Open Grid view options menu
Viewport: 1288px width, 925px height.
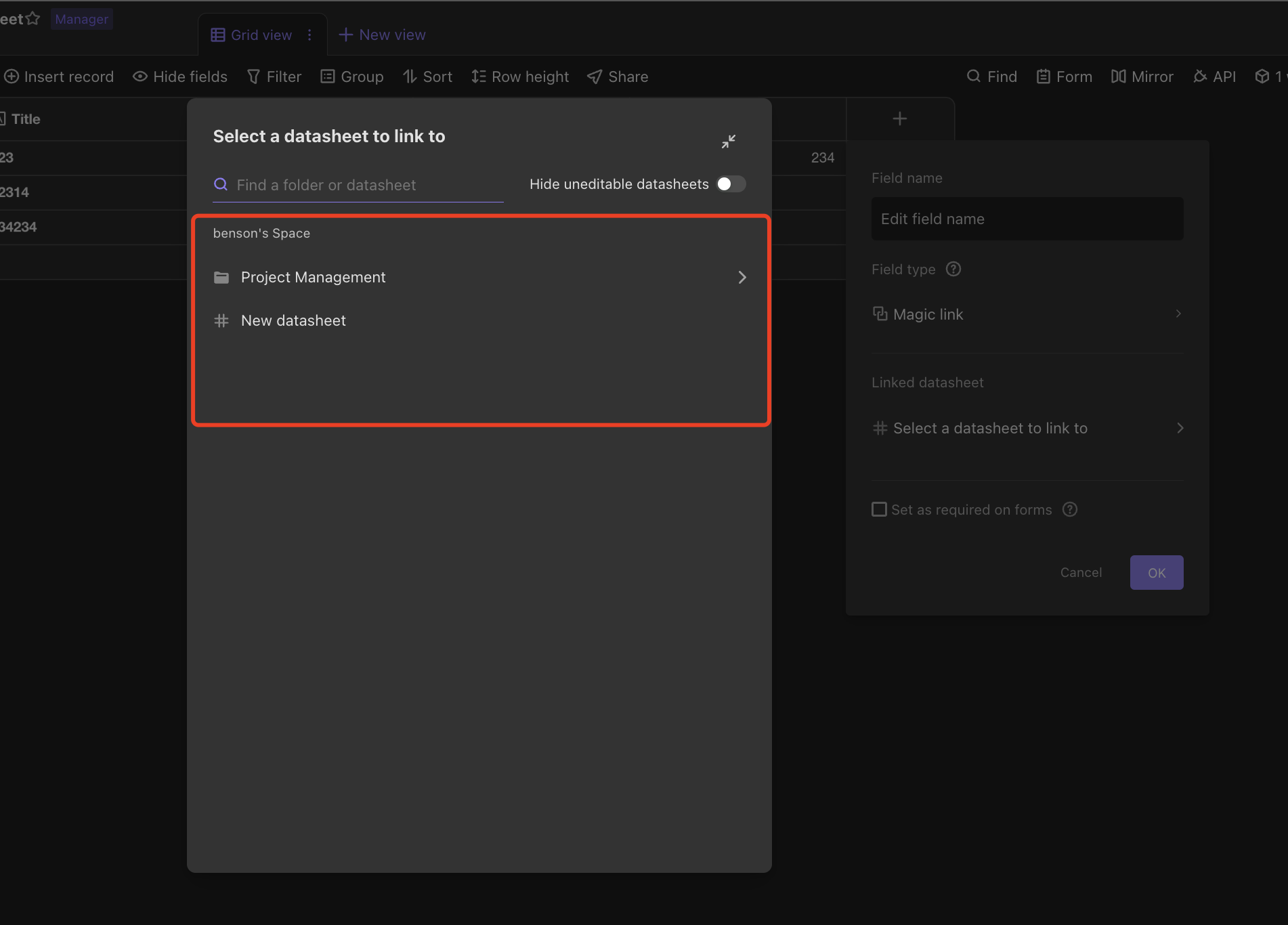coord(309,35)
